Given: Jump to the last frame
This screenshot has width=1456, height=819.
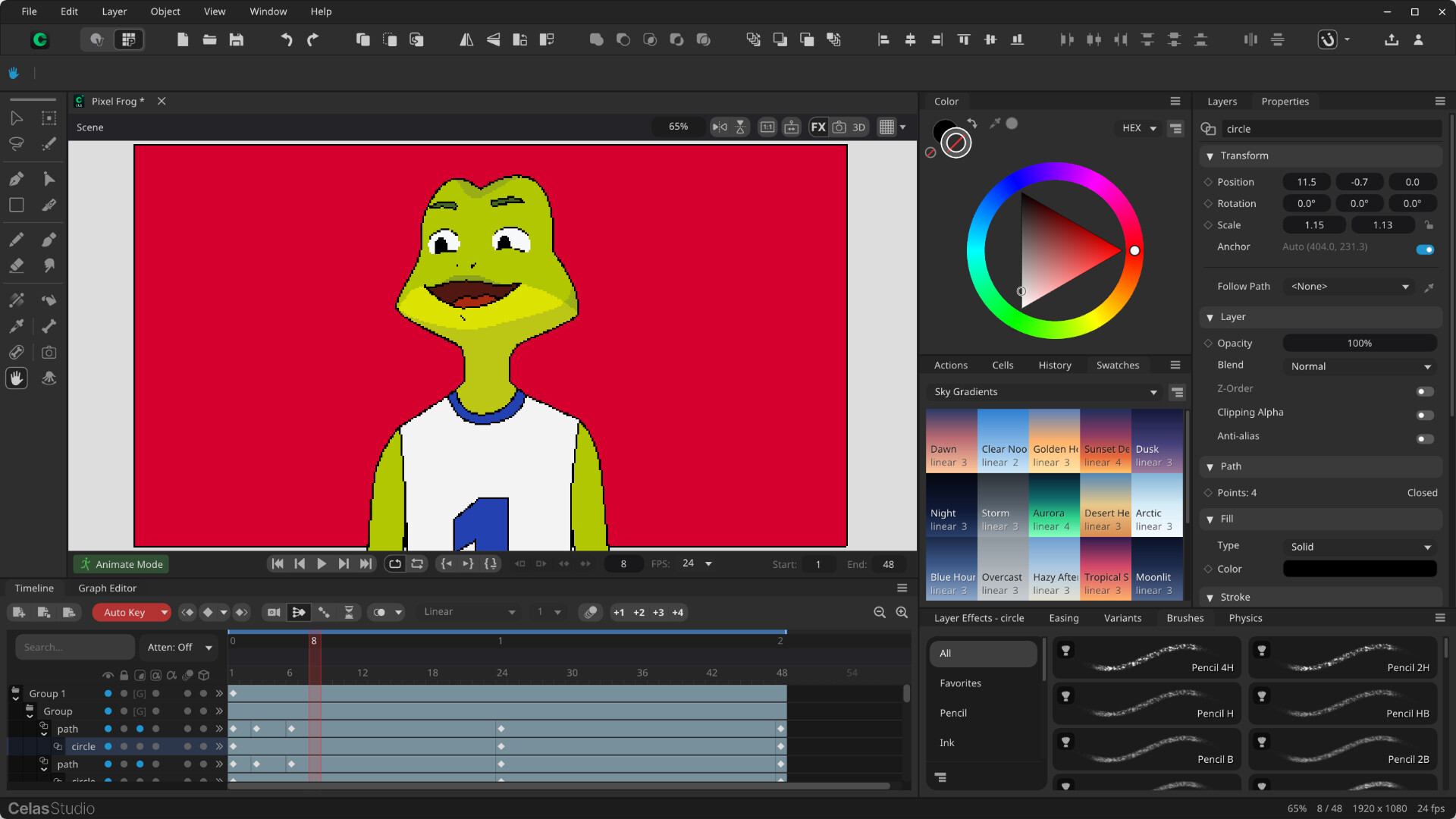Looking at the screenshot, I should [366, 563].
